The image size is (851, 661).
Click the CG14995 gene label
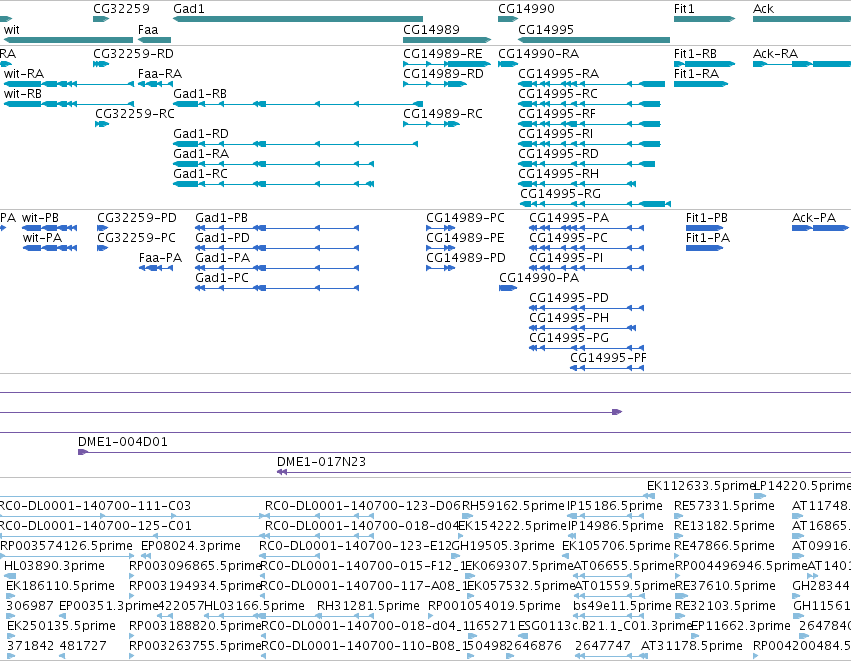546,29
